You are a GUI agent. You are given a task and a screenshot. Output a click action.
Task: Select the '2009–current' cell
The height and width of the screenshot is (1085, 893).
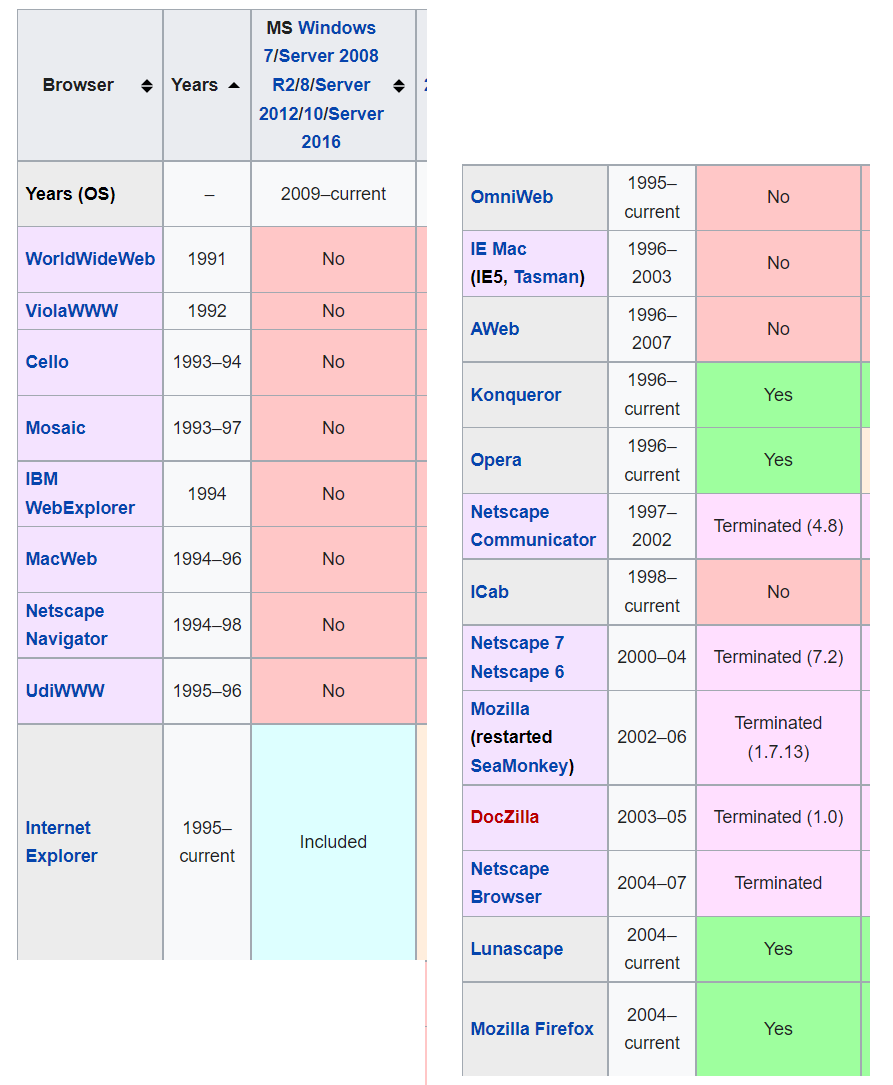tap(333, 194)
